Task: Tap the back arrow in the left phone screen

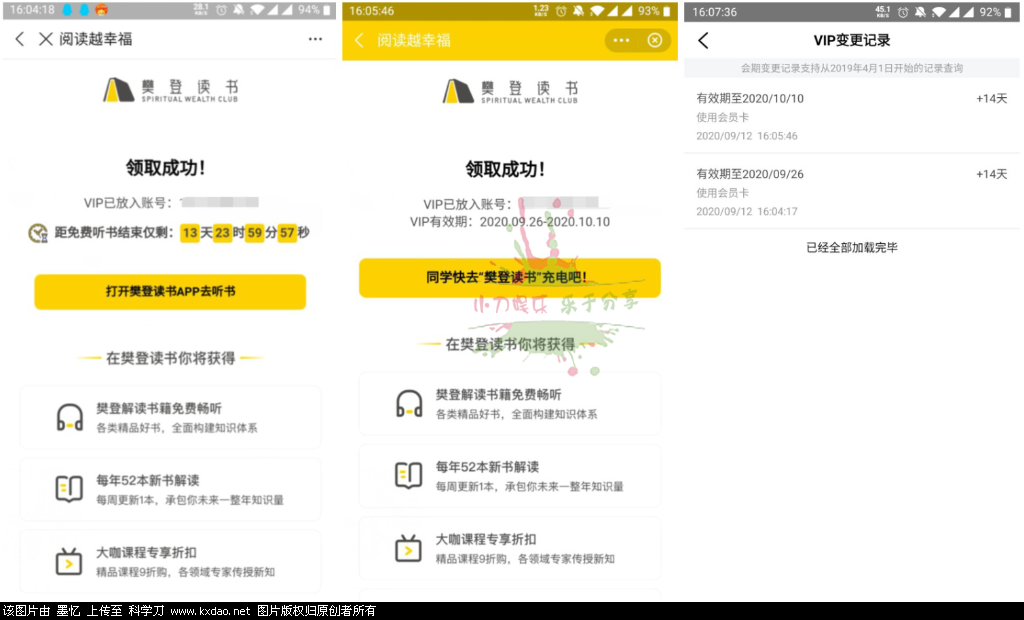Action: pos(20,39)
